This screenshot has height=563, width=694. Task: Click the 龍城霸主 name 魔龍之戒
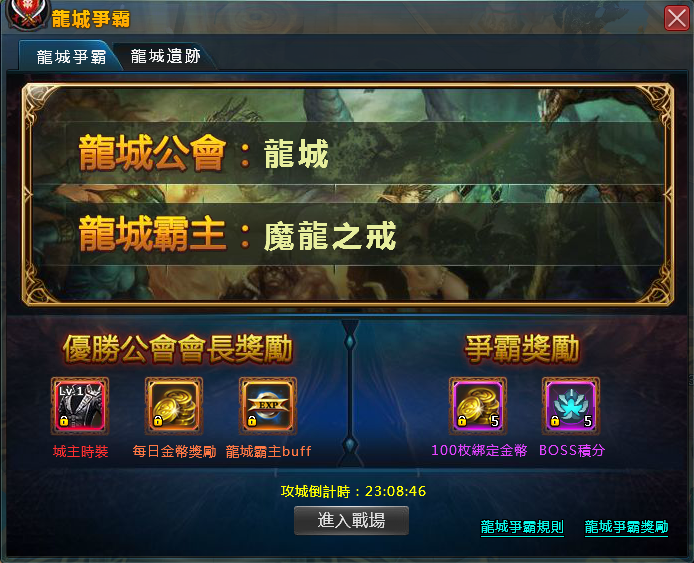coord(330,236)
